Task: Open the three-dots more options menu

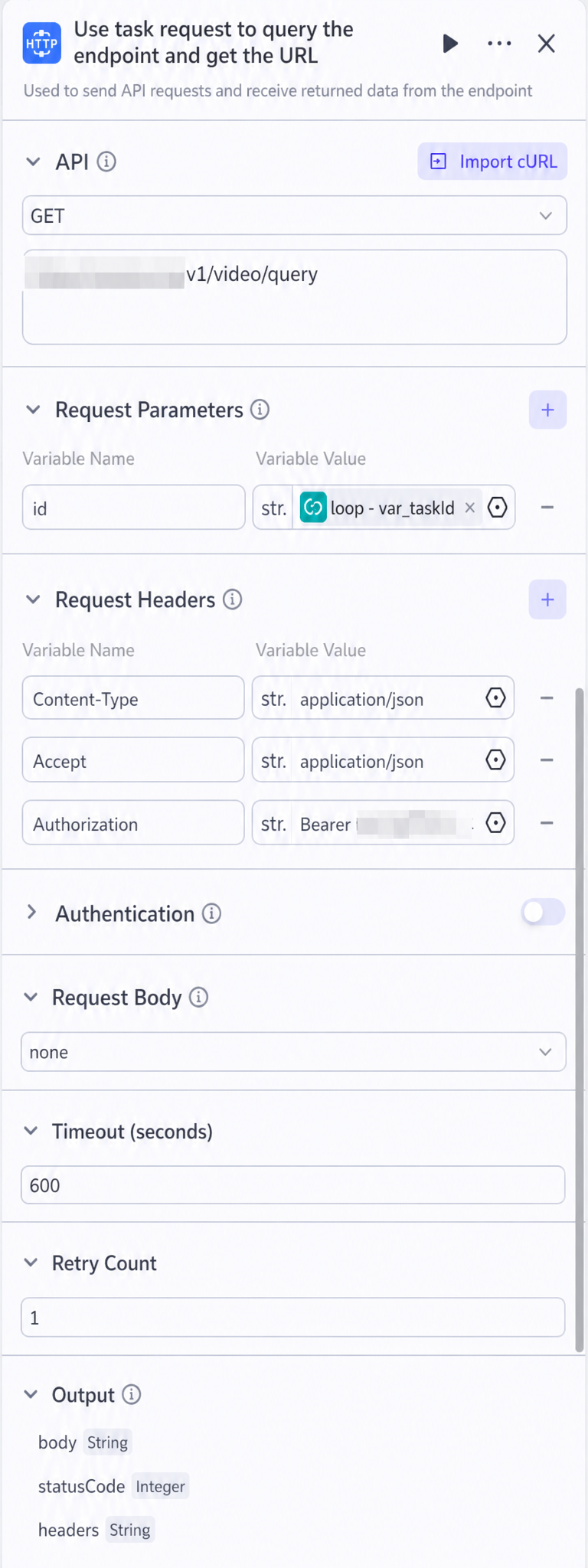Action: [x=499, y=44]
